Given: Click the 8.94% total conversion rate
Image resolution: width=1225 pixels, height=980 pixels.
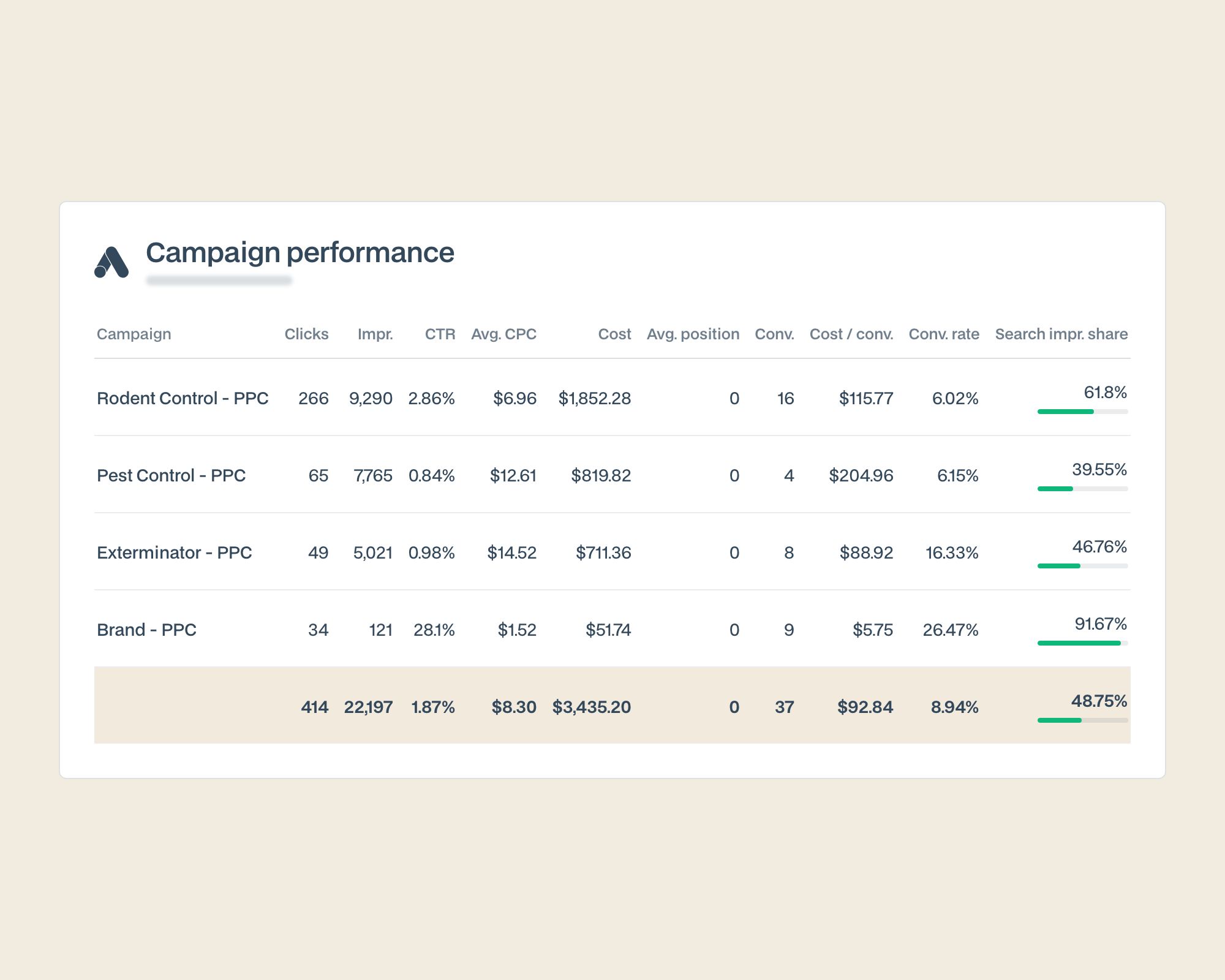Looking at the screenshot, I should (955, 707).
